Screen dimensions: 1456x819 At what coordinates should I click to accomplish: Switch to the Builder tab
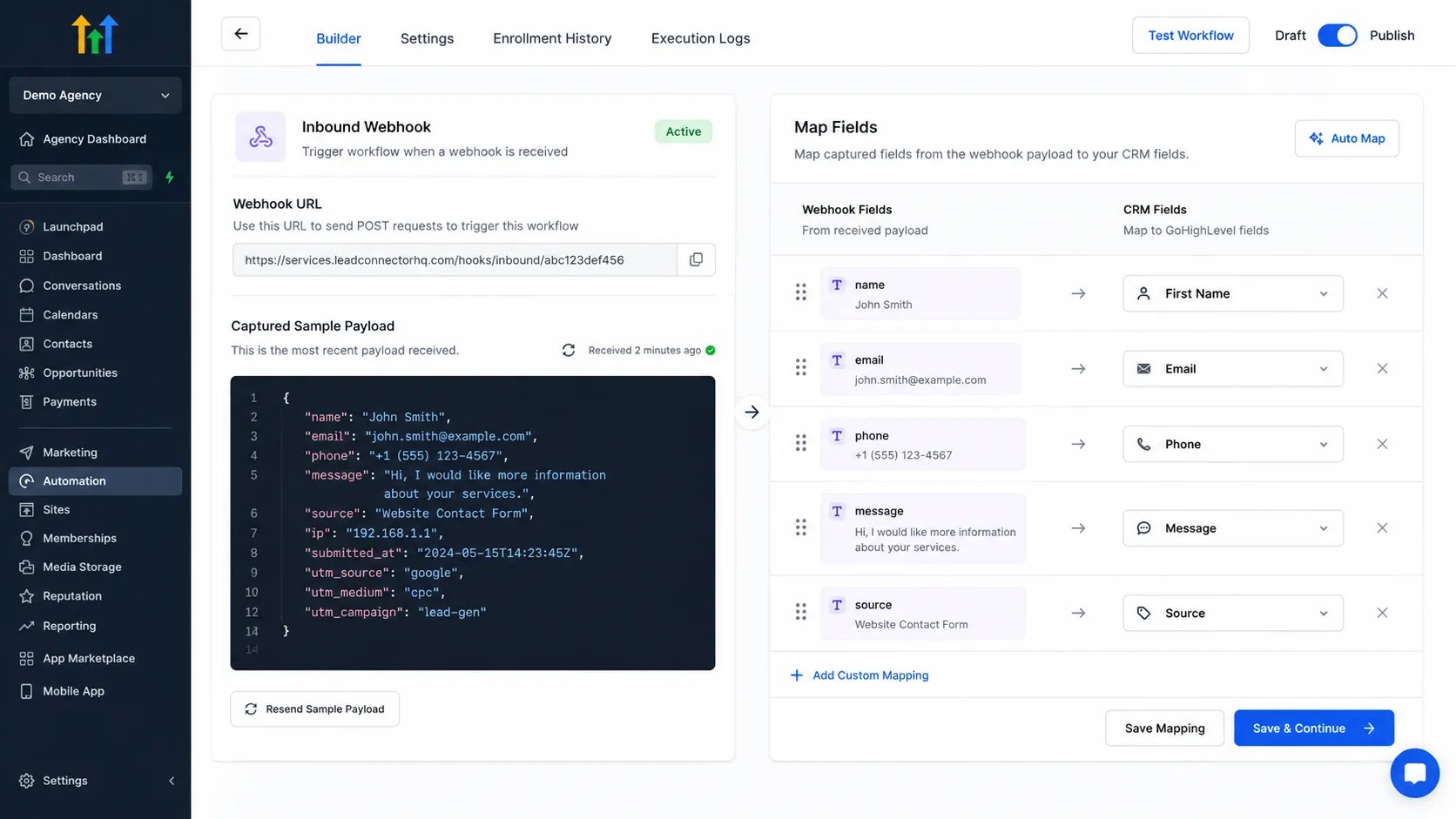pyautogui.click(x=338, y=38)
